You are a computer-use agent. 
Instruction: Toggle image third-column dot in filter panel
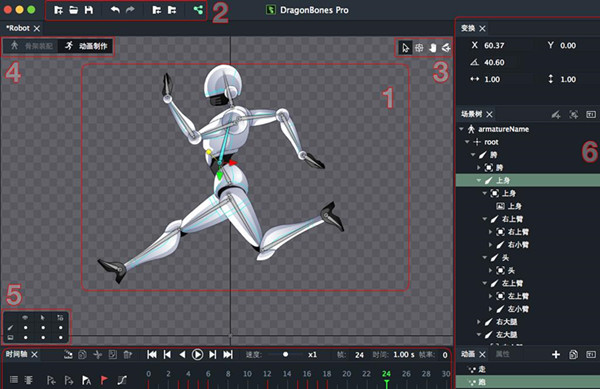[x=60, y=337]
